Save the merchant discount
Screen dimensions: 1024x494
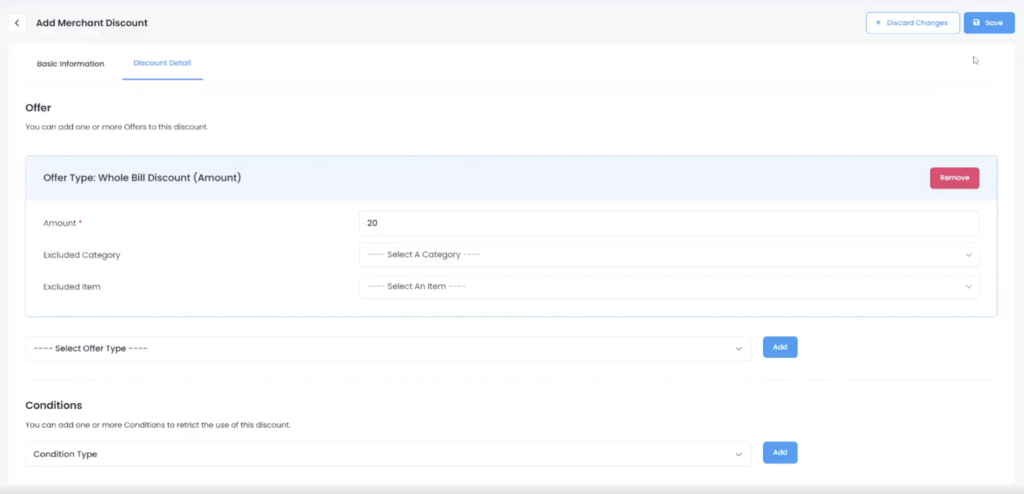[x=988, y=22]
